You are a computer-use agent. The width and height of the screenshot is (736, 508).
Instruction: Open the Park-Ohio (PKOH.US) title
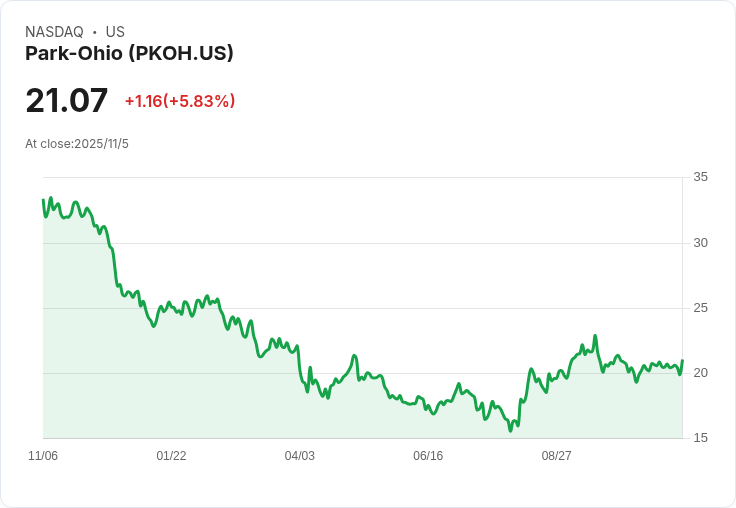click(129, 54)
